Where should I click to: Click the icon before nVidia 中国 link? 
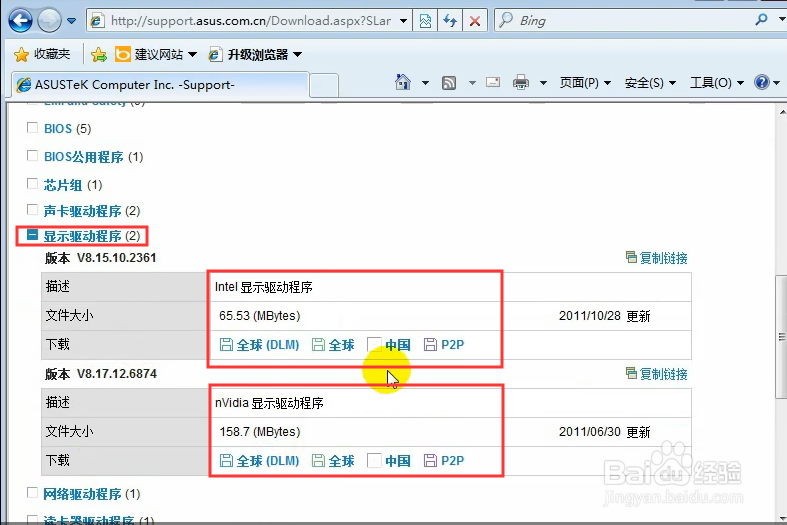(x=374, y=461)
